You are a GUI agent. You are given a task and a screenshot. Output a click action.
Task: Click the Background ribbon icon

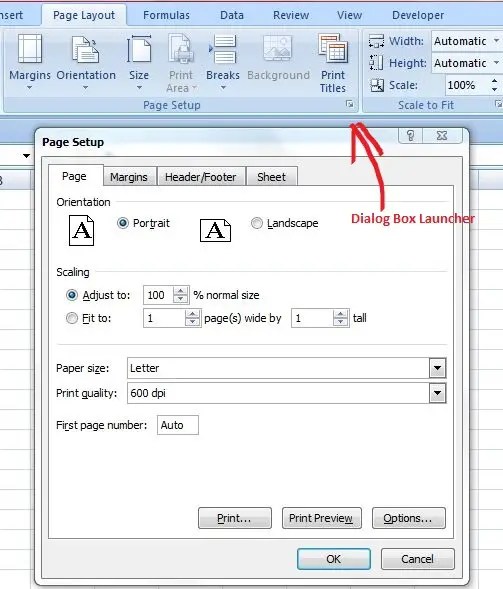click(278, 48)
